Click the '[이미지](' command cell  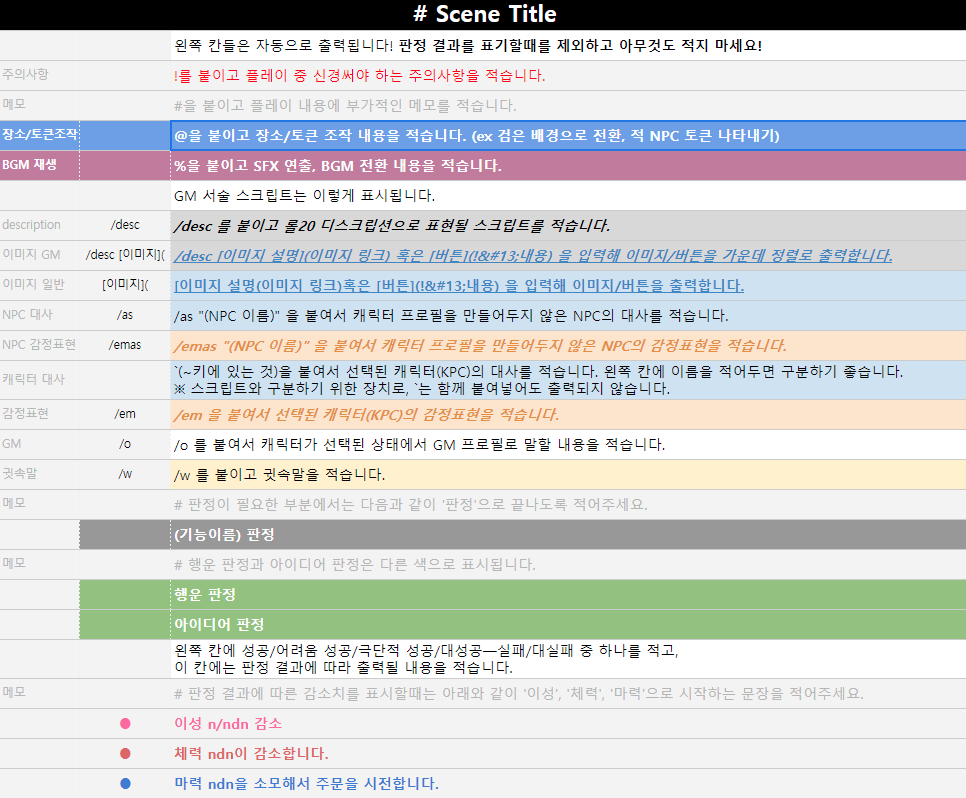(125, 285)
